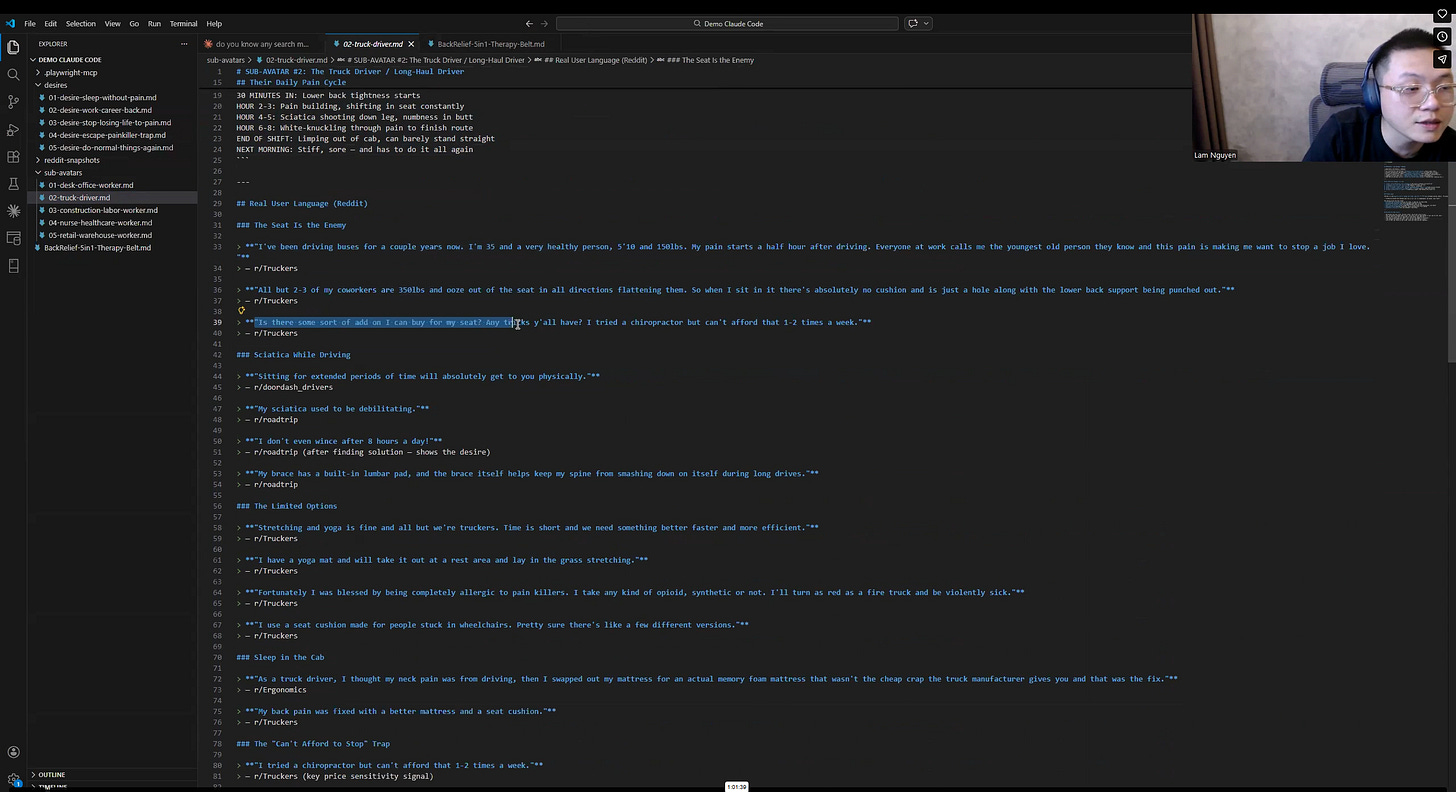Click the 'r/Ergonomics' text on line 73
The image size is (1456, 792).
280,690
